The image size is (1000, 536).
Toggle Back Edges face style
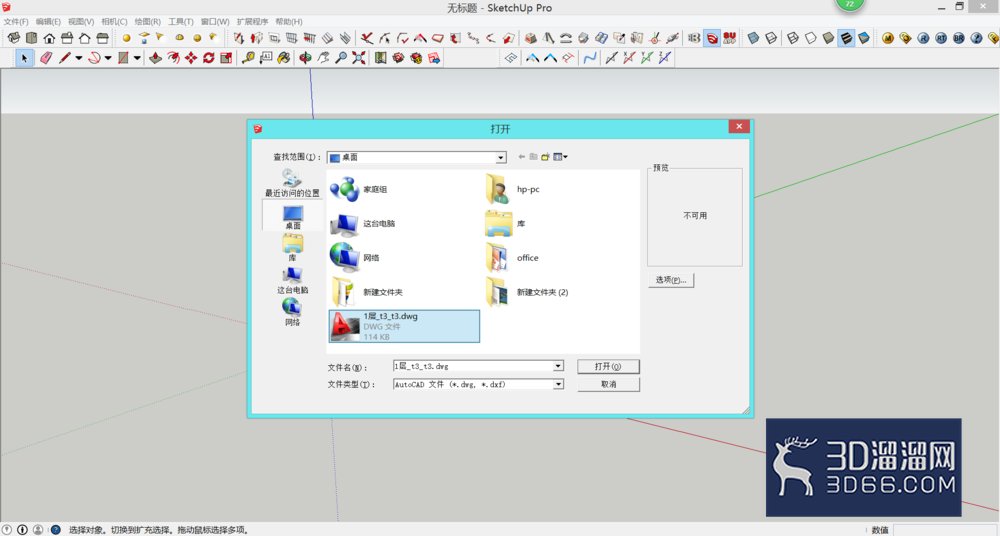click(771, 38)
